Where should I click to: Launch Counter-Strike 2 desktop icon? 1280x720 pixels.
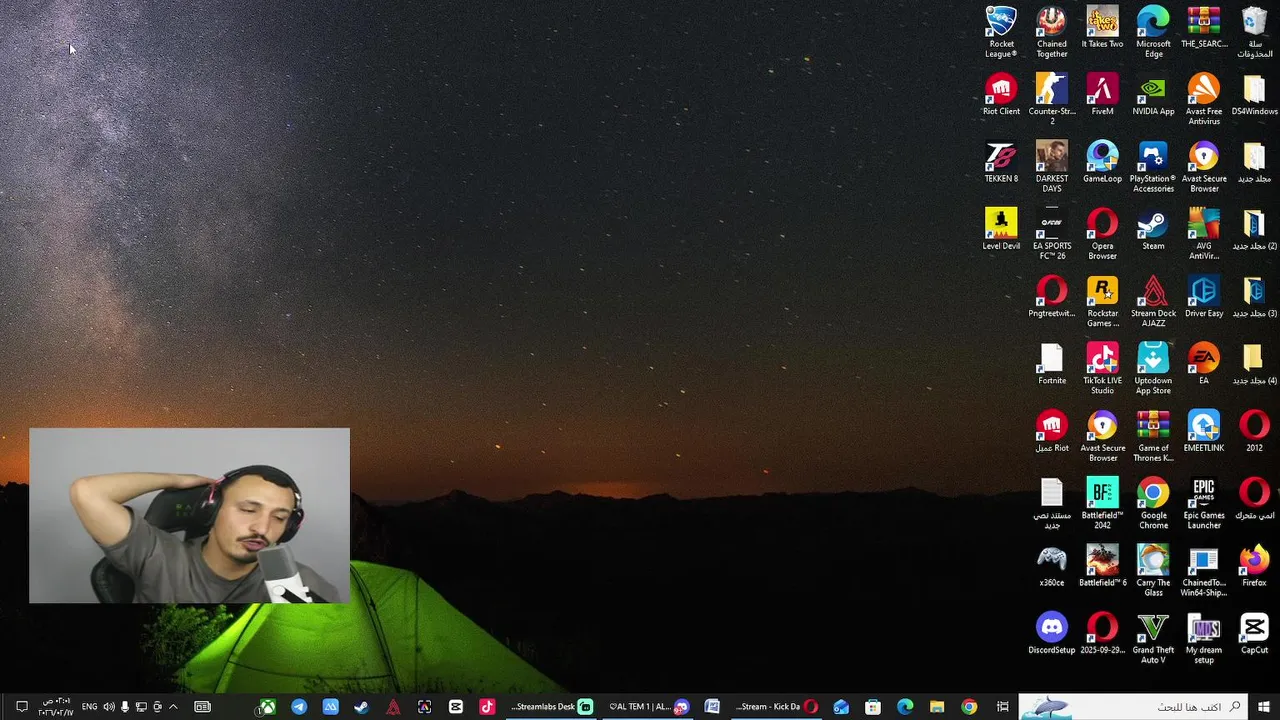[x=1052, y=99]
